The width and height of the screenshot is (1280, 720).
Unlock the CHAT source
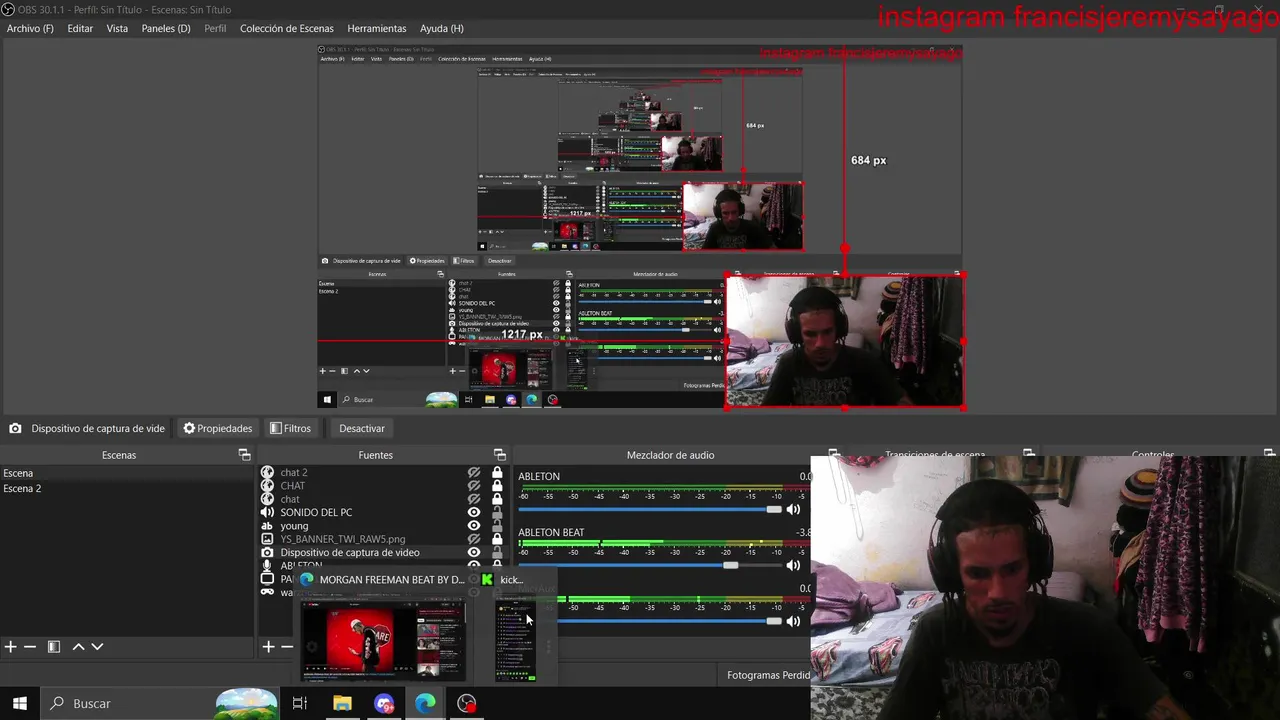click(x=497, y=486)
